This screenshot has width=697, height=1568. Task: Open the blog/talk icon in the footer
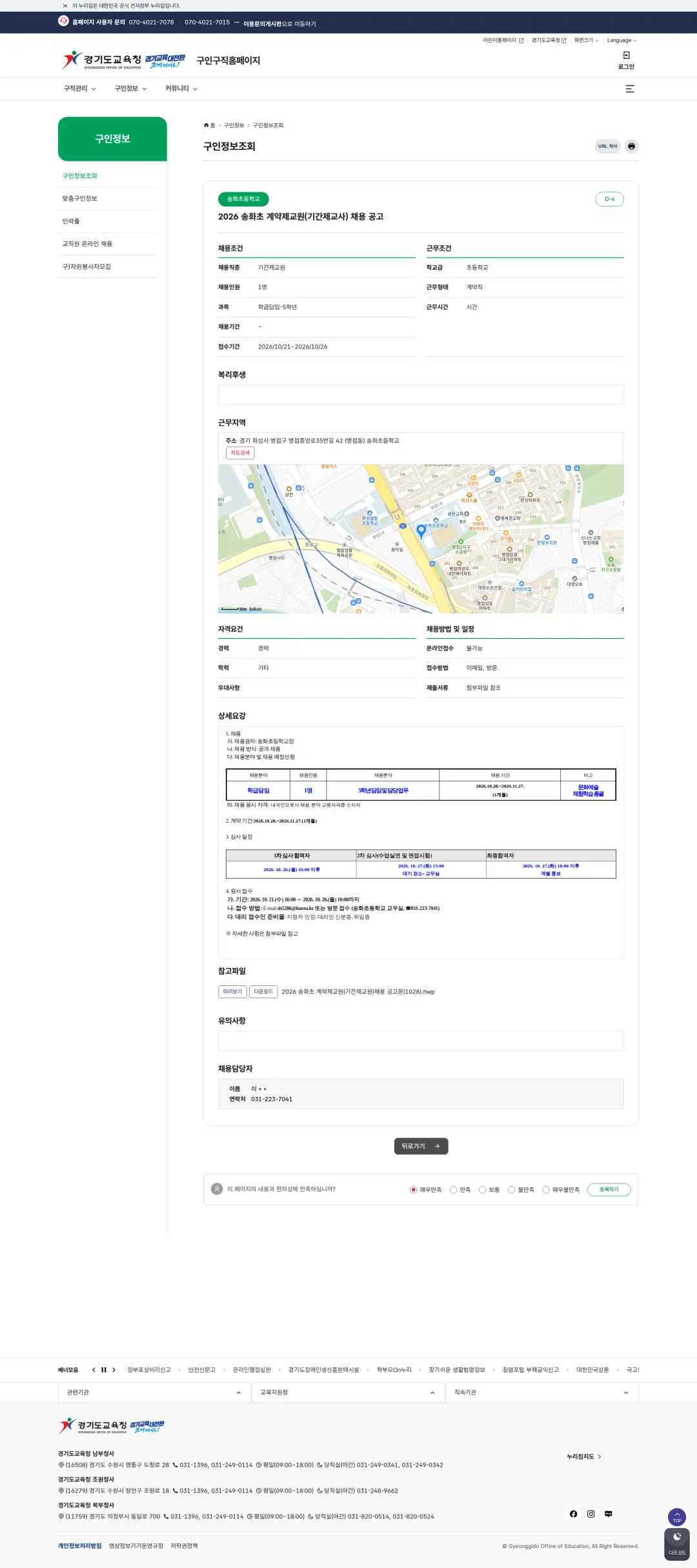(608, 1514)
